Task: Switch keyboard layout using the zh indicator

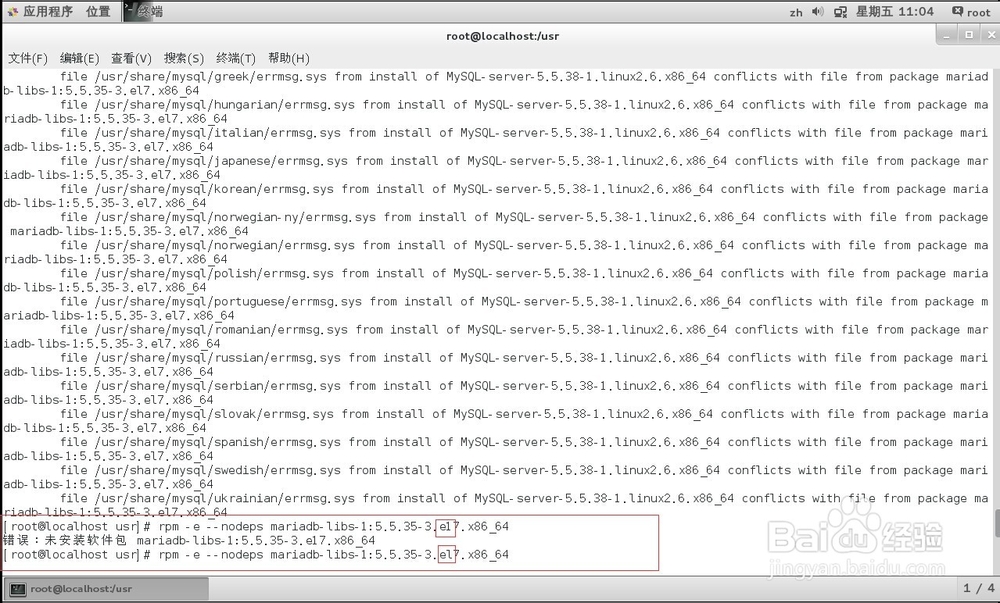Action: 796,11
